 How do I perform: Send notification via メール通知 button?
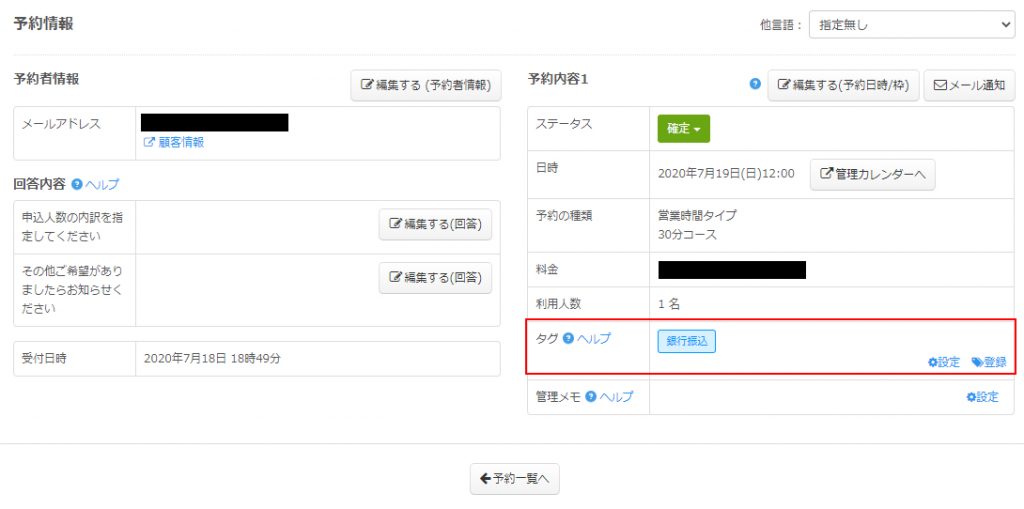click(x=969, y=85)
